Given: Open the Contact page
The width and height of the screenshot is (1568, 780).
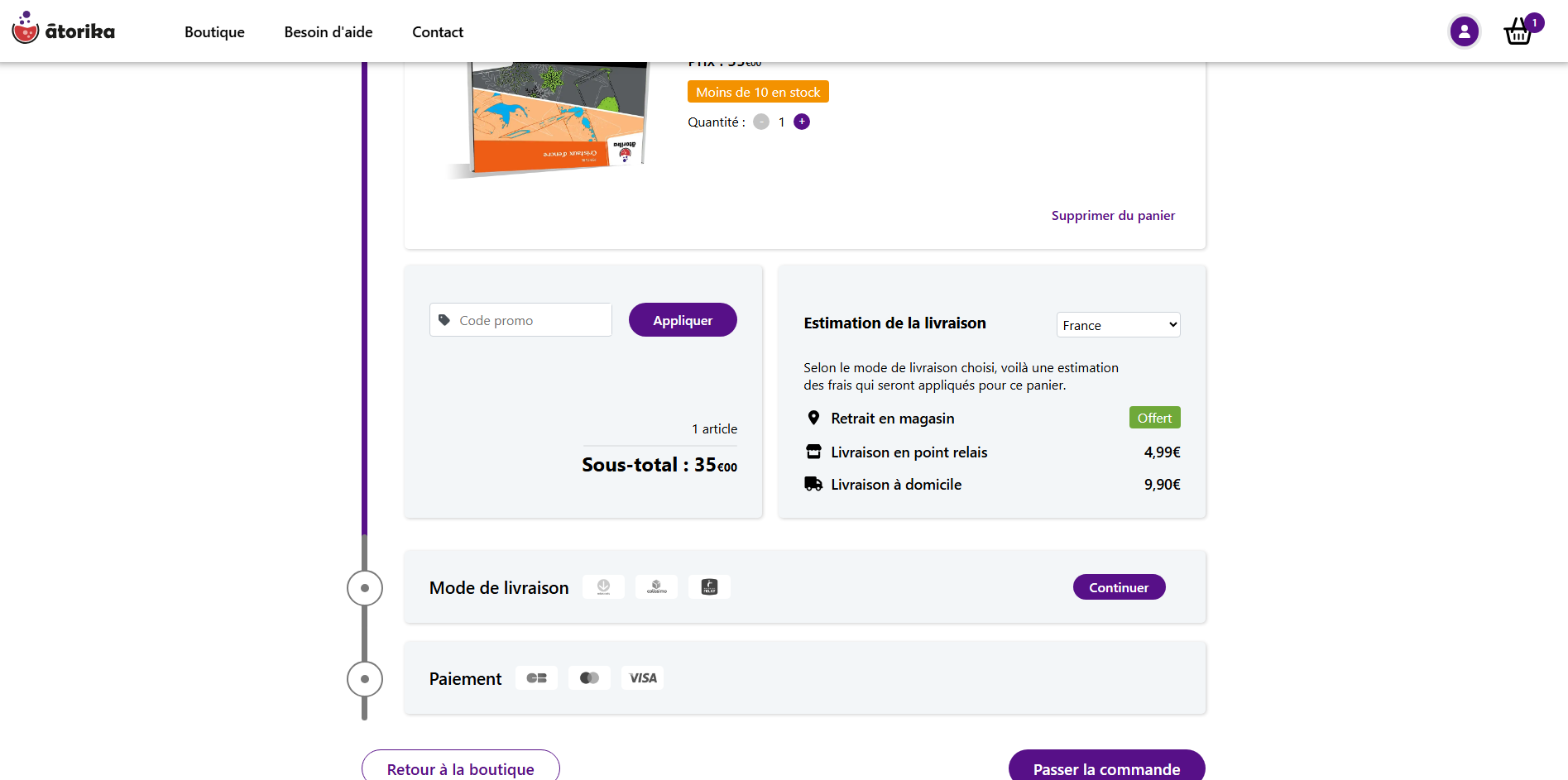Looking at the screenshot, I should [x=438, y=32].
